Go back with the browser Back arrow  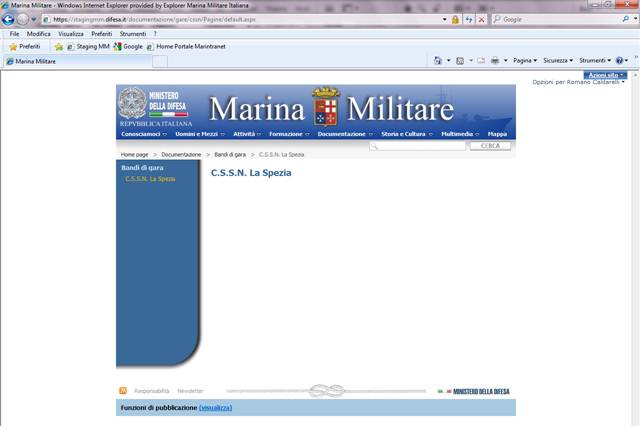[x=8, y=19]
